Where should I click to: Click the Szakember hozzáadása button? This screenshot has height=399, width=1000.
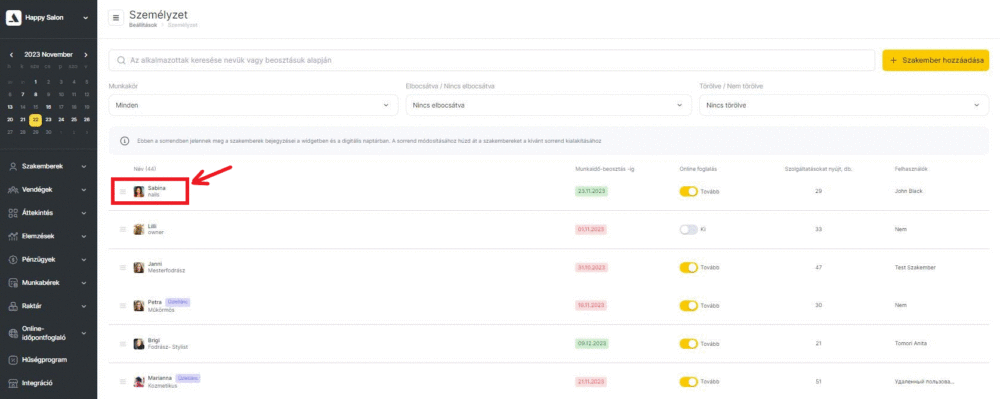[936, 60]
